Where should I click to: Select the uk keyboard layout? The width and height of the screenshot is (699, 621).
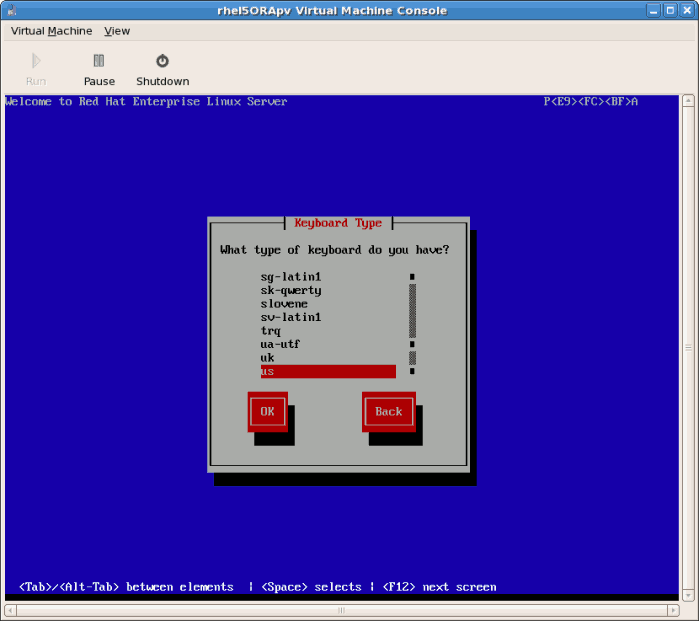268,358
